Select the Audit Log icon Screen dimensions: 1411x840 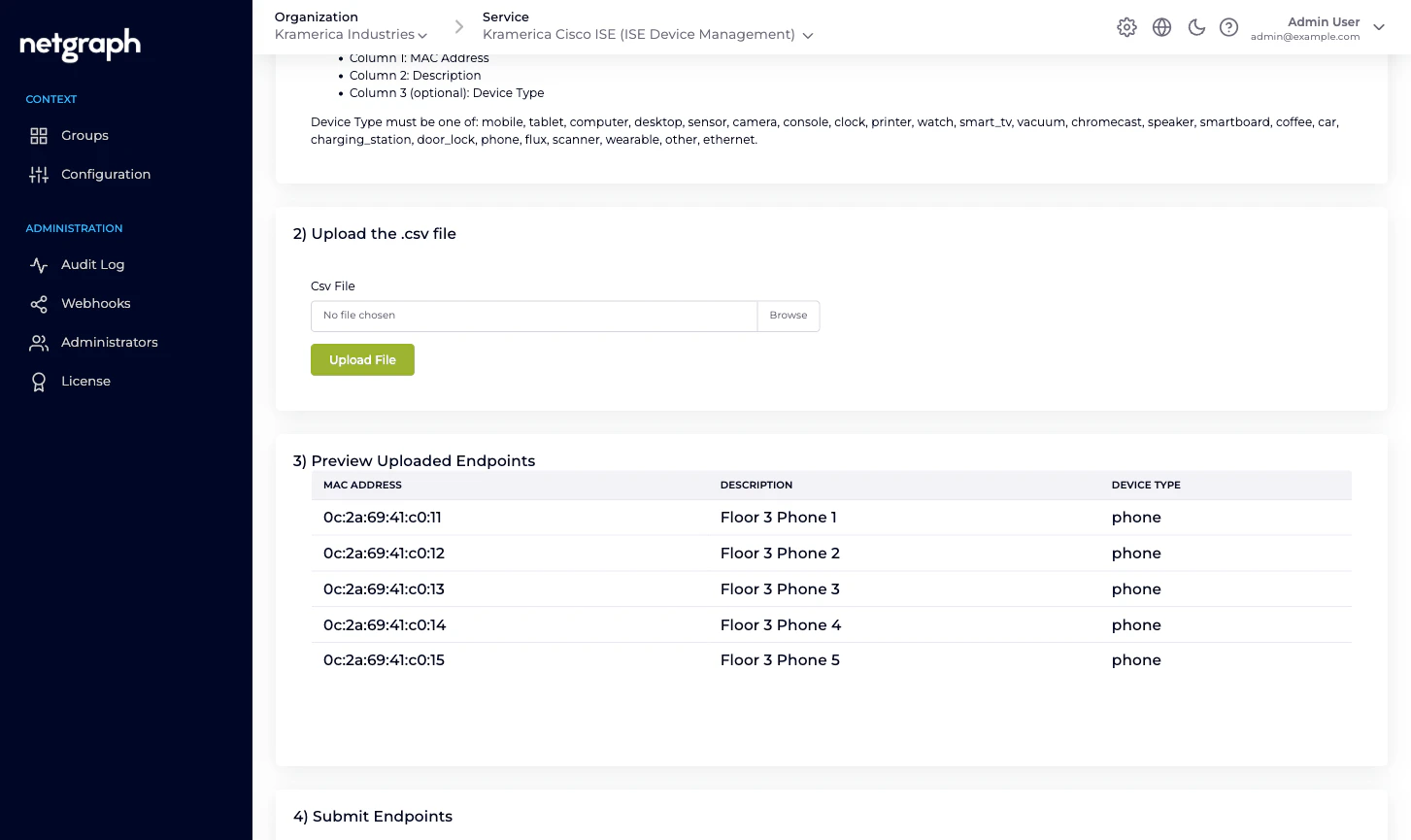click(39, 264)
